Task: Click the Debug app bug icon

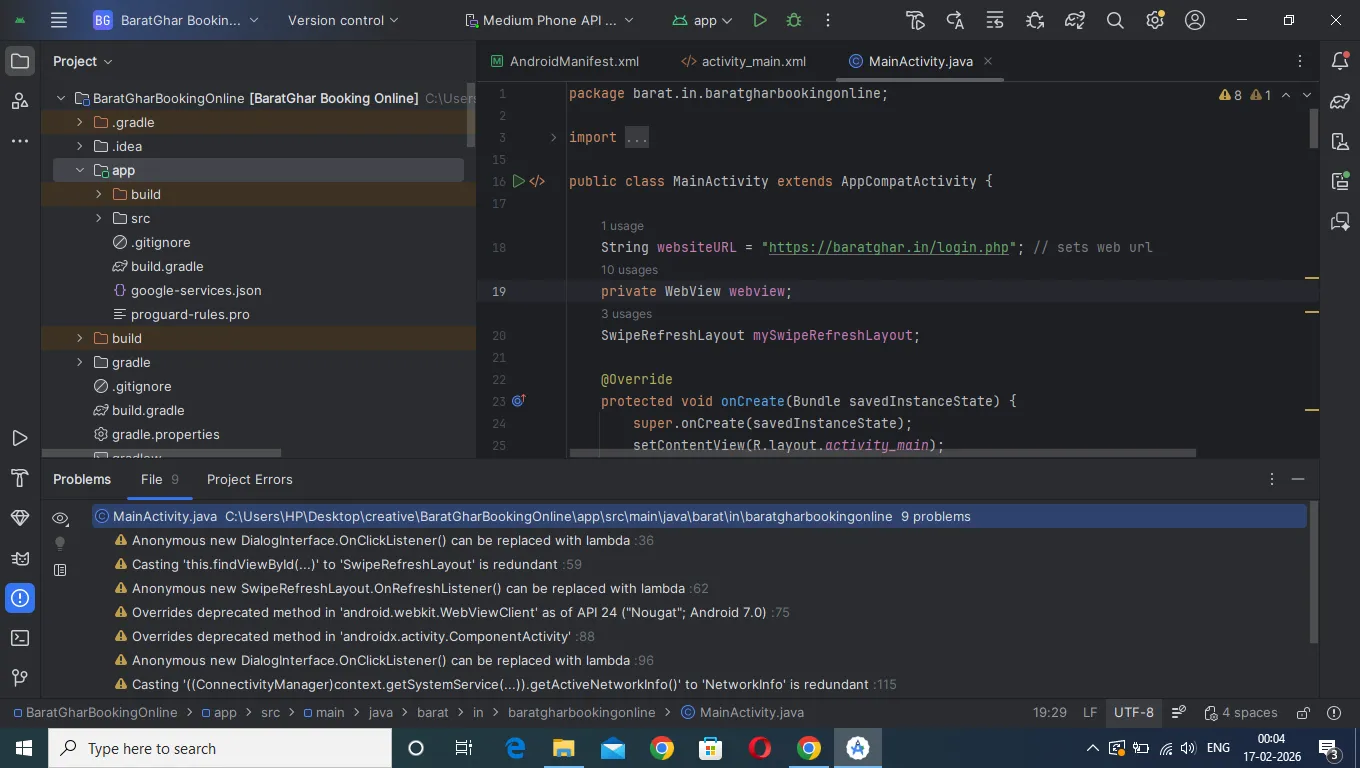Action: 794,20
